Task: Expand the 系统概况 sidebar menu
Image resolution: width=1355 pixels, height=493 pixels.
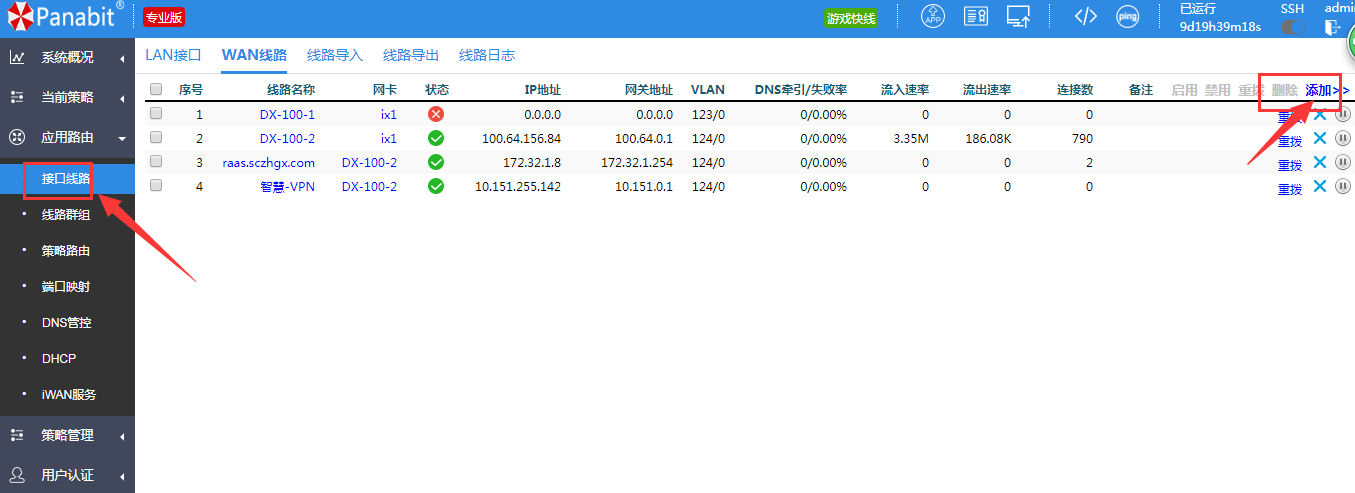Action: 67,57
